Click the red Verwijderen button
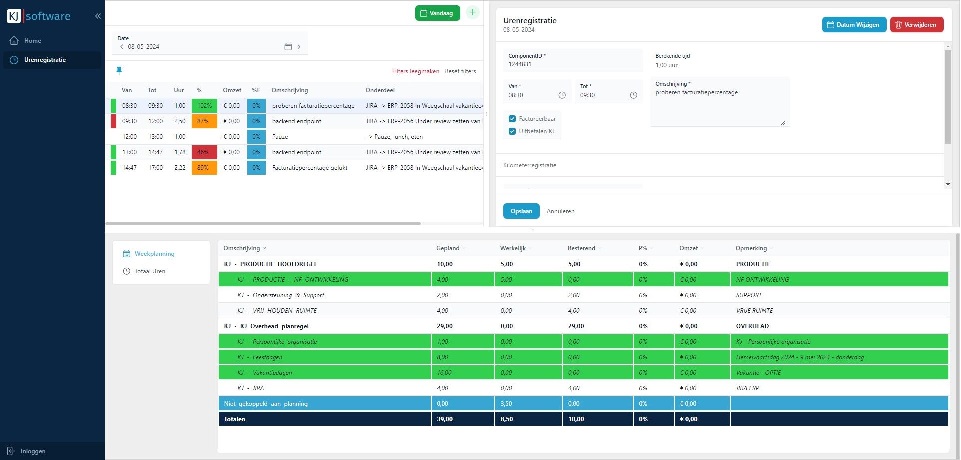Image resolution: width=961 pixels, height=460 pixels. pyautogui.click(x=916, y=25)
